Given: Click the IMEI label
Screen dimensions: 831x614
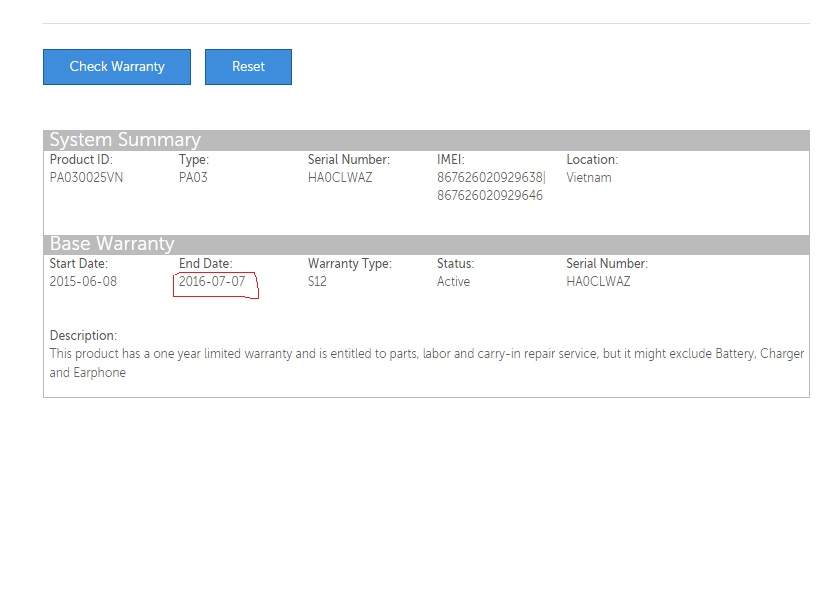Looking at the screenshot, I should point(450,159).
